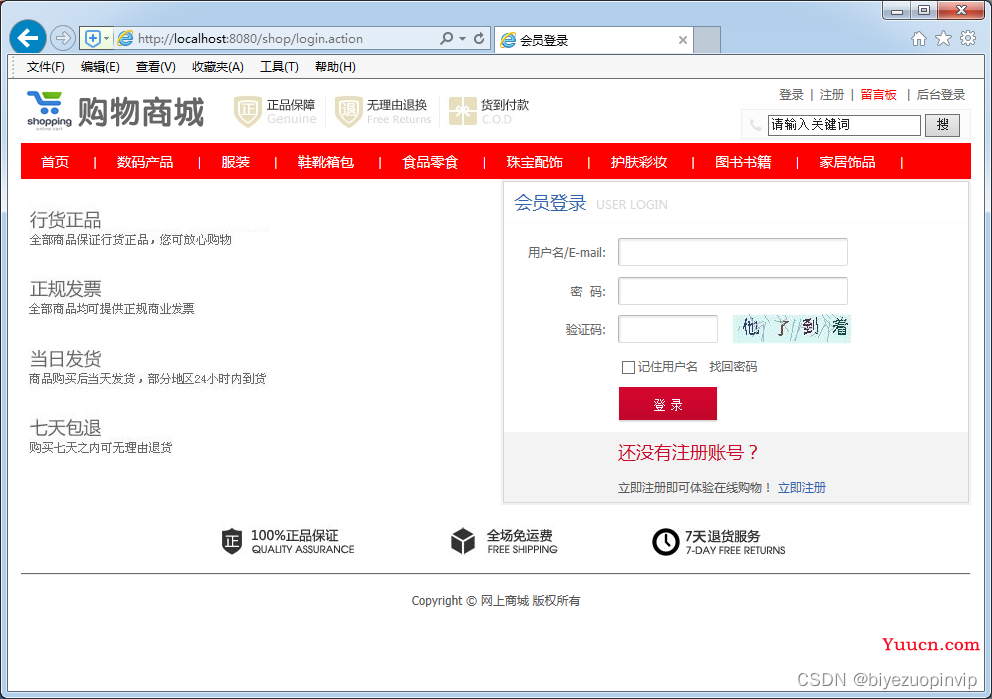
Task: Open 护肤彩妆 category
Action: (x=639, y=162)
